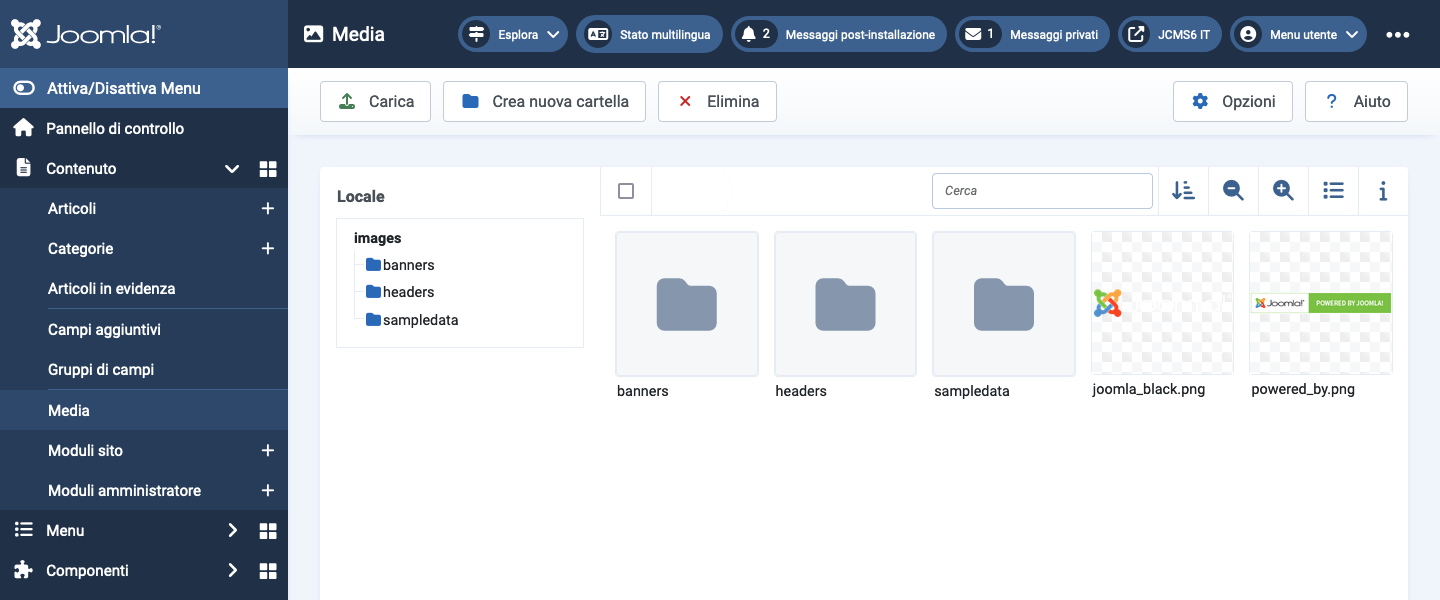
Task: Open the headers folder in tree
Action: pos(400,292)
